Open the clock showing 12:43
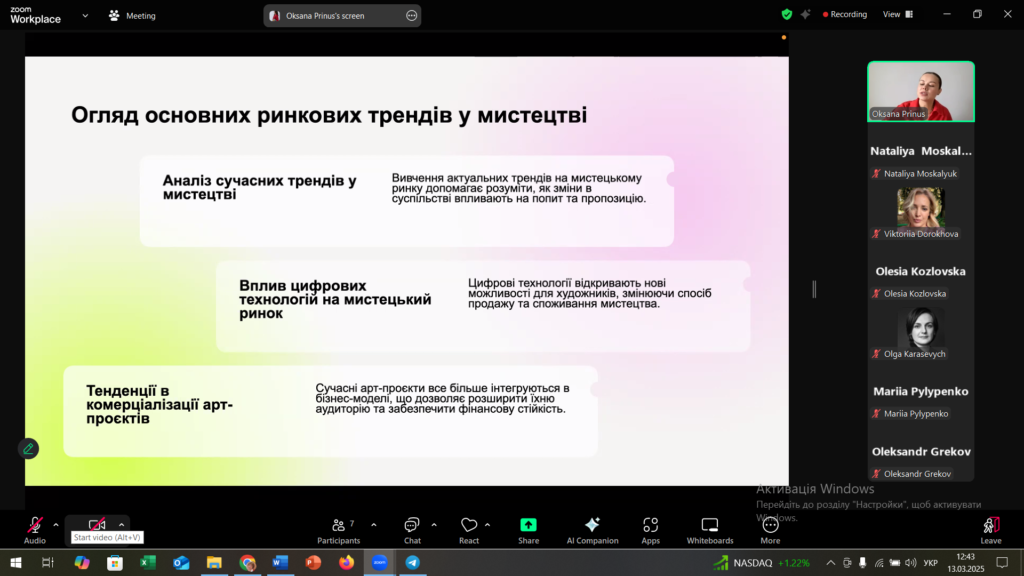The width and height of the screenshot is (1024, 576). coord(966,562)
